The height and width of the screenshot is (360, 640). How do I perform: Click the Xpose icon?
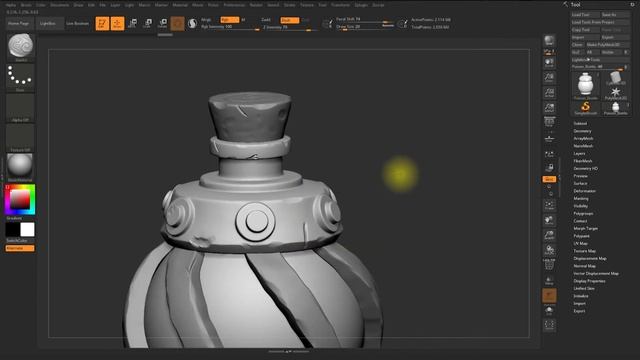(549, 325)
